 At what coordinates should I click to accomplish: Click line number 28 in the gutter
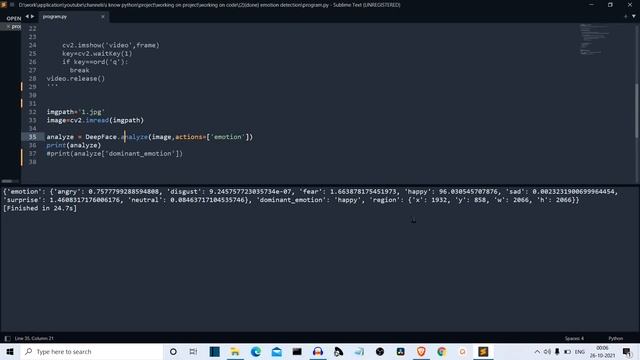click(32, 78)
